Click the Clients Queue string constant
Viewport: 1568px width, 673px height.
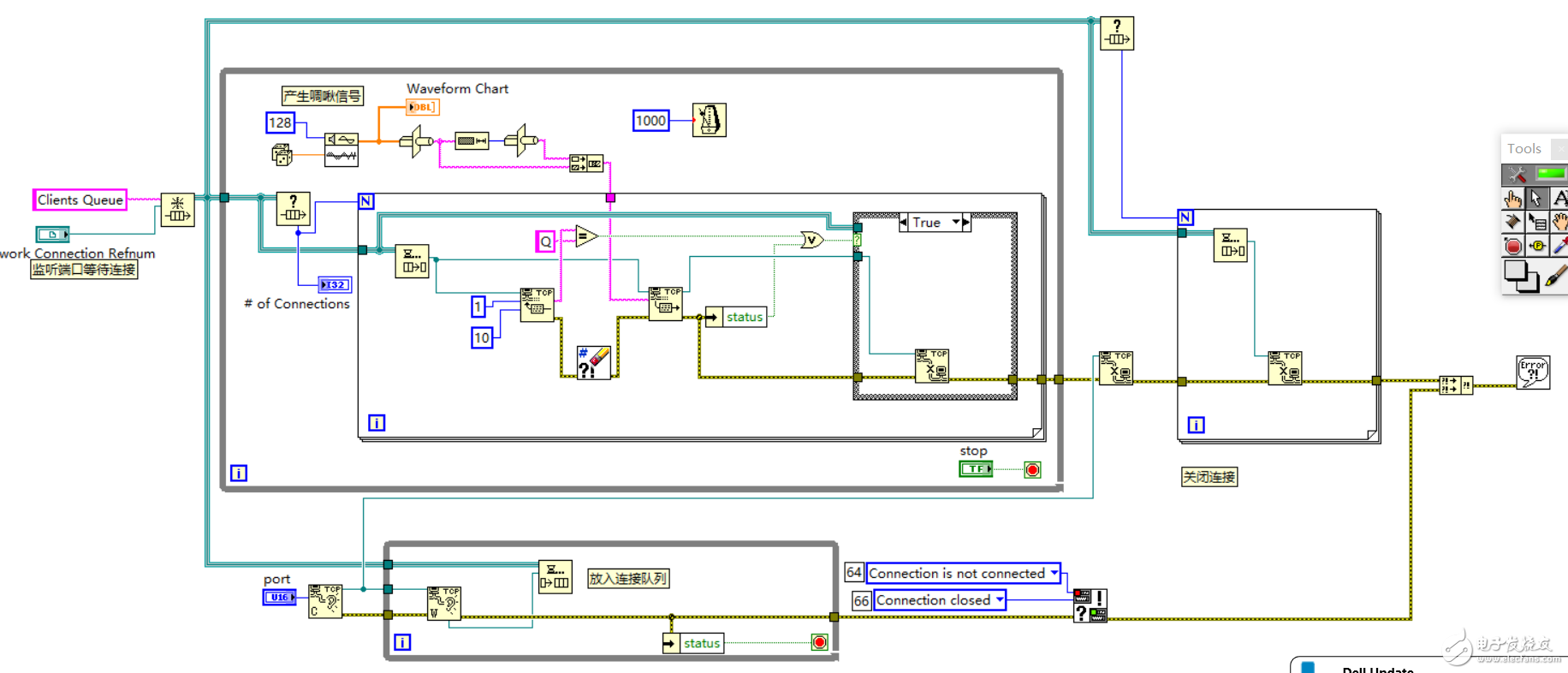[x=80, y=200]
